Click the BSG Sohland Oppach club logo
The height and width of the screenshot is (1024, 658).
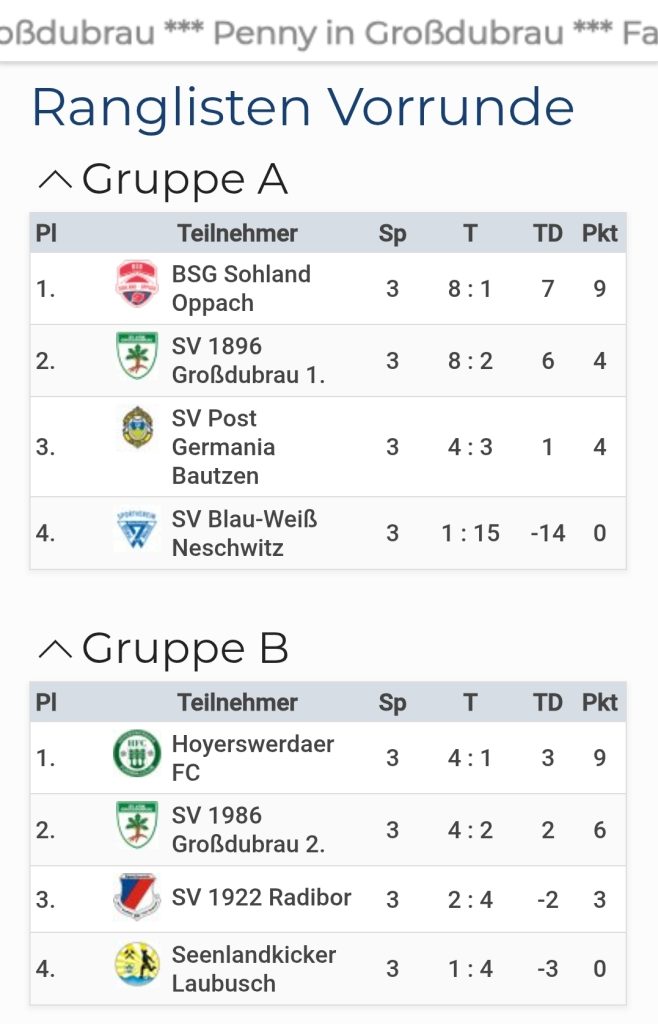136,283
